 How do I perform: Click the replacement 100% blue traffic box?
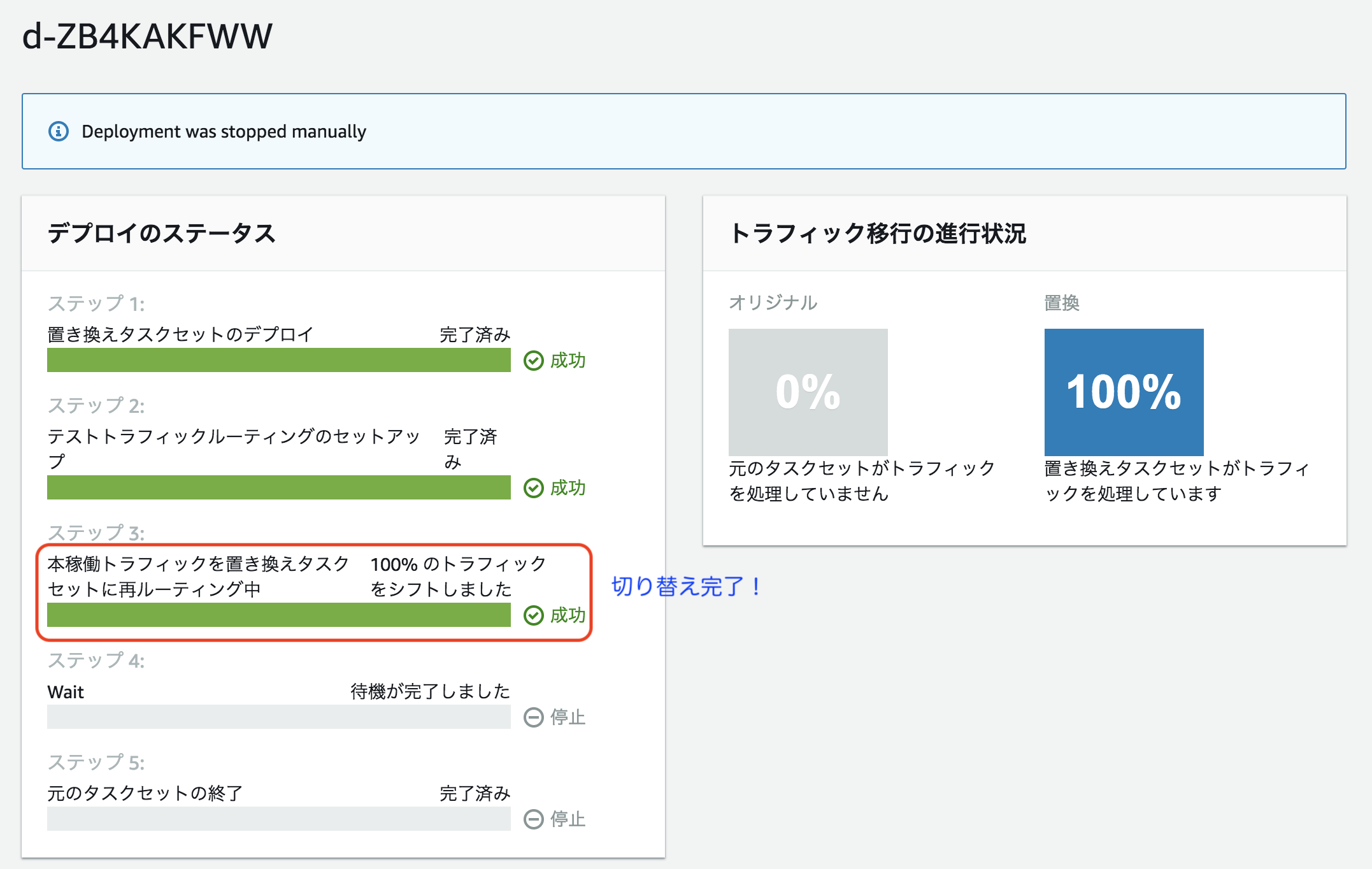1124,391
